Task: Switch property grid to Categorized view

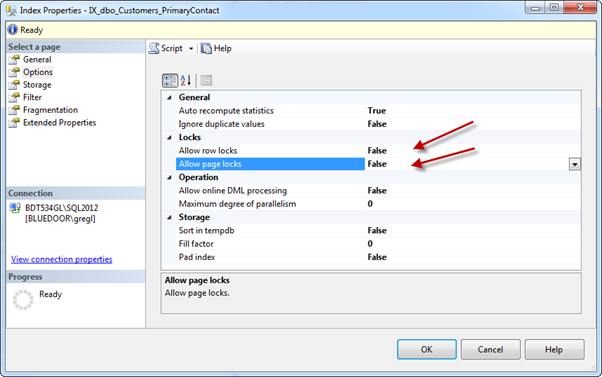Action: [x=170, y=81]
